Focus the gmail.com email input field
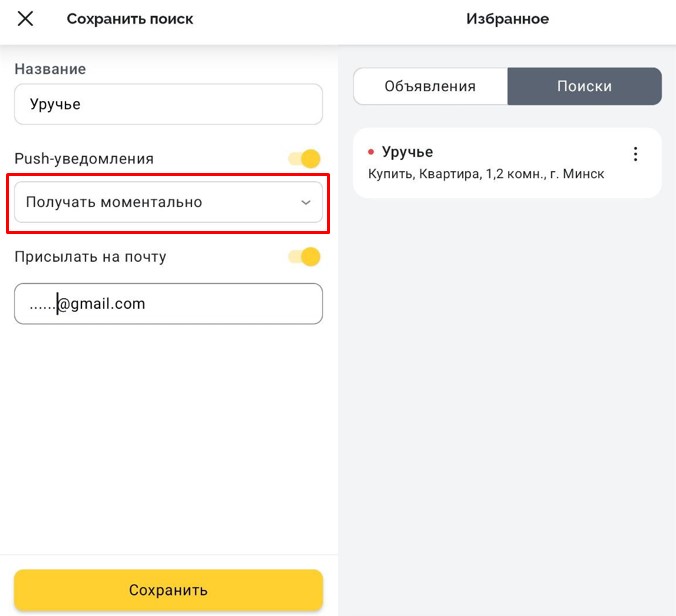 click(x=168, y=303)
